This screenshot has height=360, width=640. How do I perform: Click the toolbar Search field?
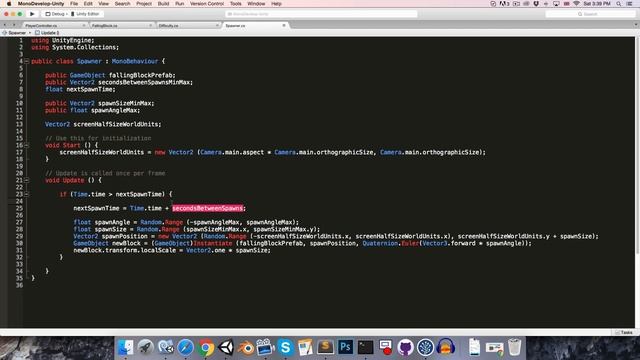tap(590, 14)
